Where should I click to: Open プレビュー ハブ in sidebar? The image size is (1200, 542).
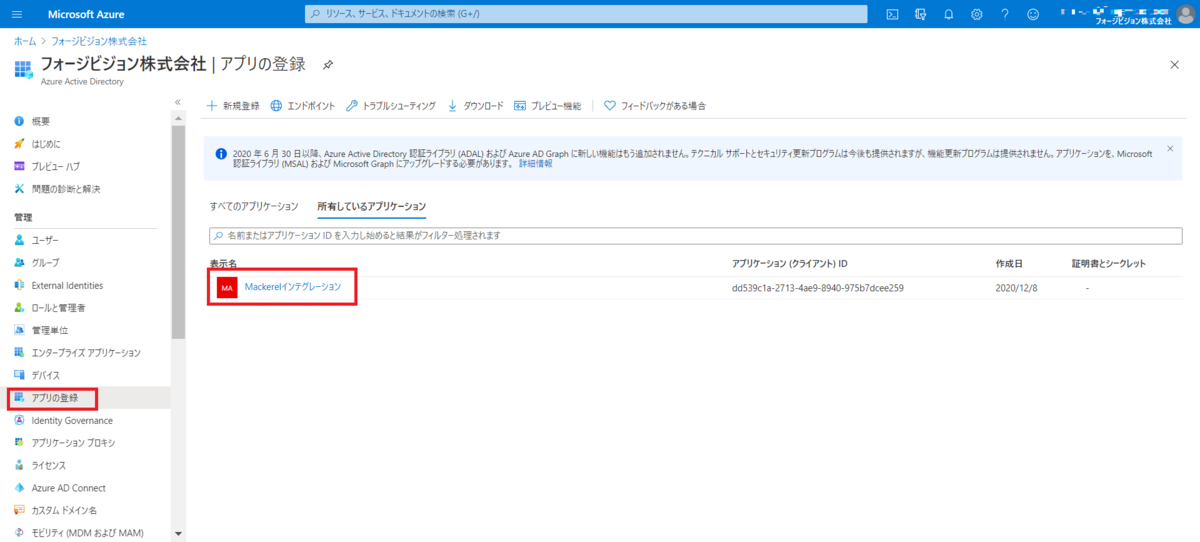pos(56,166)
